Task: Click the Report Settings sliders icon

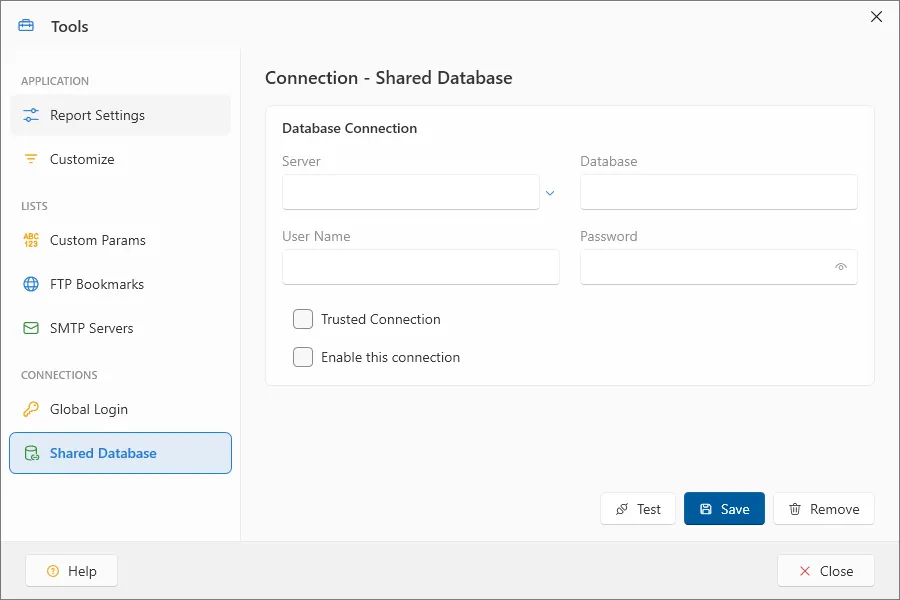Action: (31, 115)
